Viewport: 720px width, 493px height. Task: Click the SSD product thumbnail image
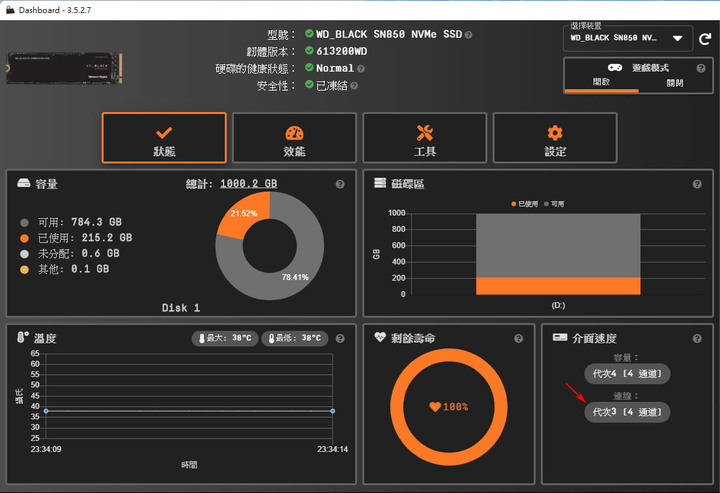tap(64, 68)
